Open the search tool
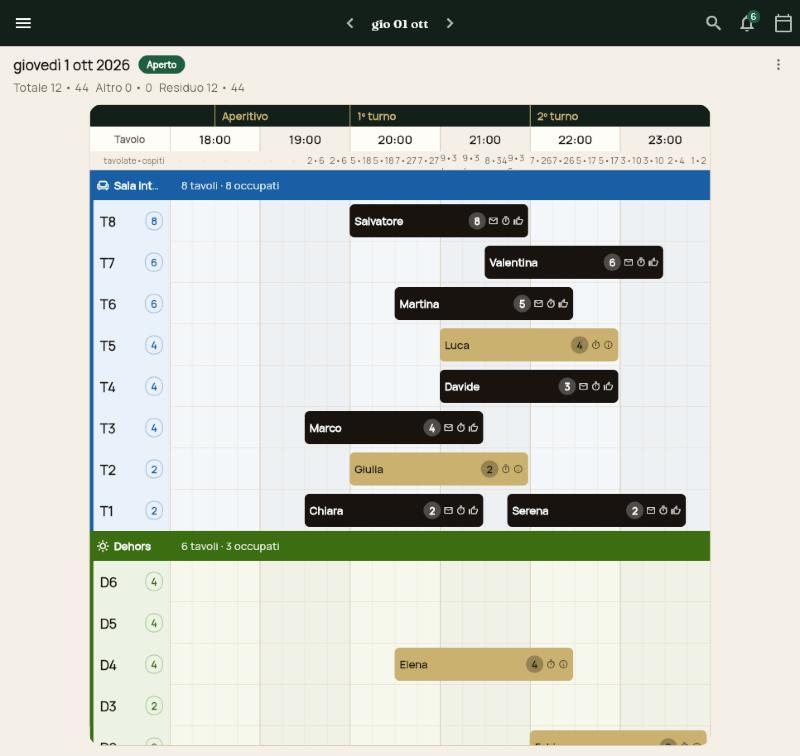This screenshot has height=756, width=800. [713, 23]
